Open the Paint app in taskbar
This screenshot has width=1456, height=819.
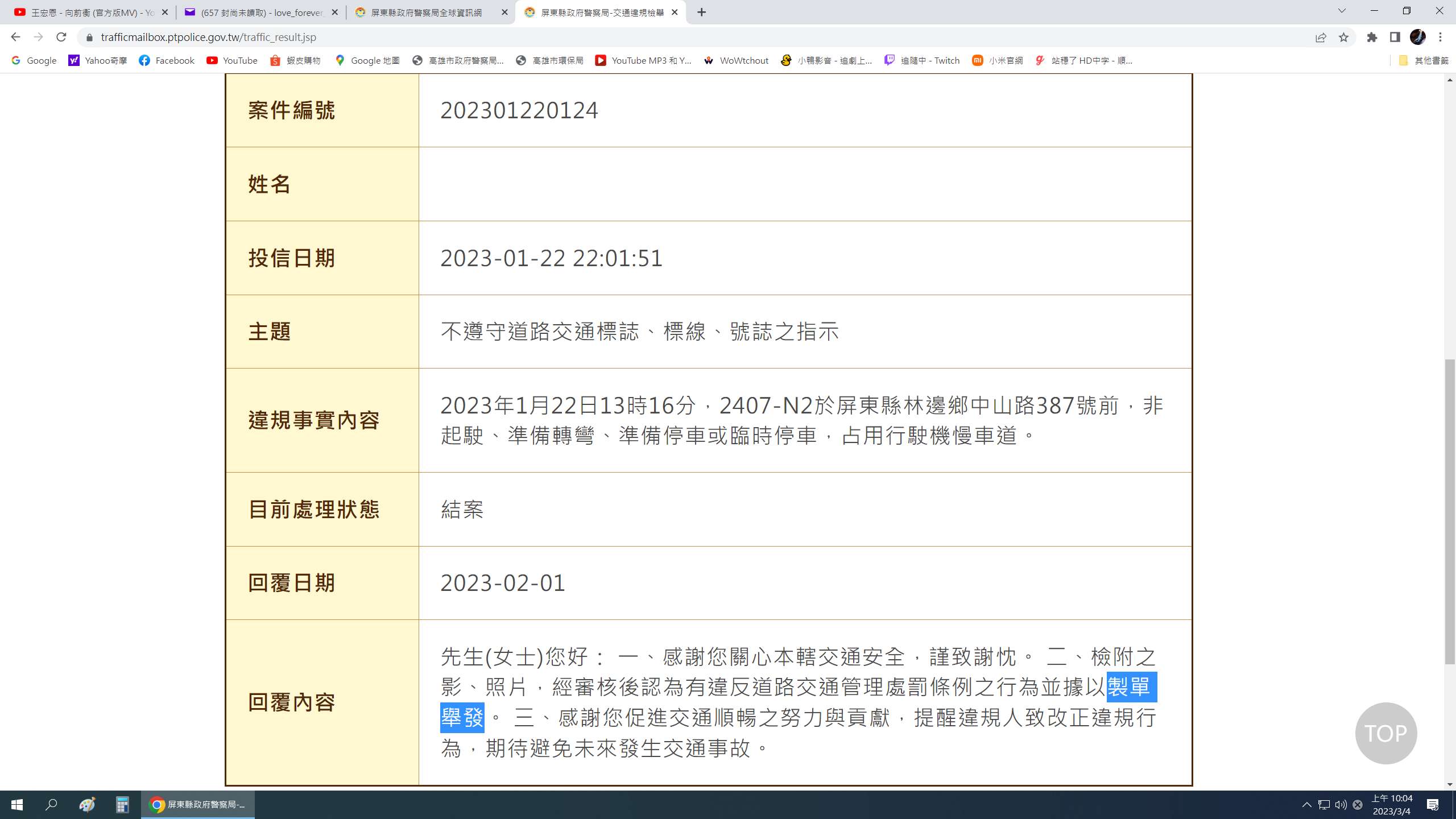87,805
